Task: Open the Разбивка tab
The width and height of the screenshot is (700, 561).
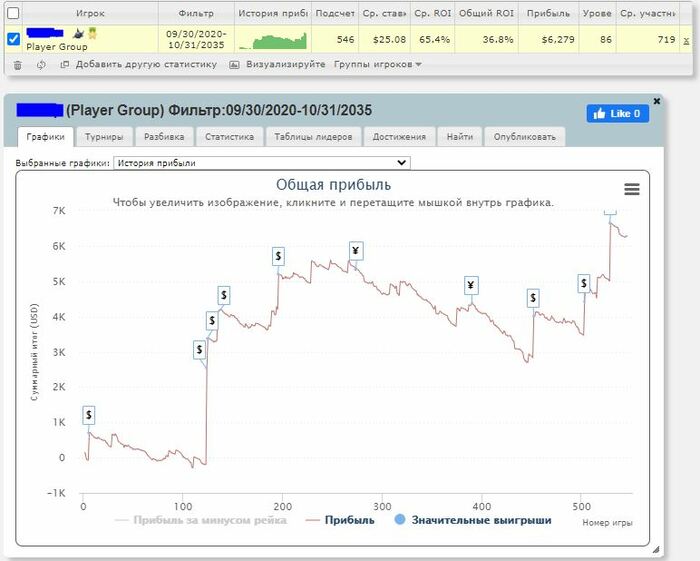Action: (164, 137)
